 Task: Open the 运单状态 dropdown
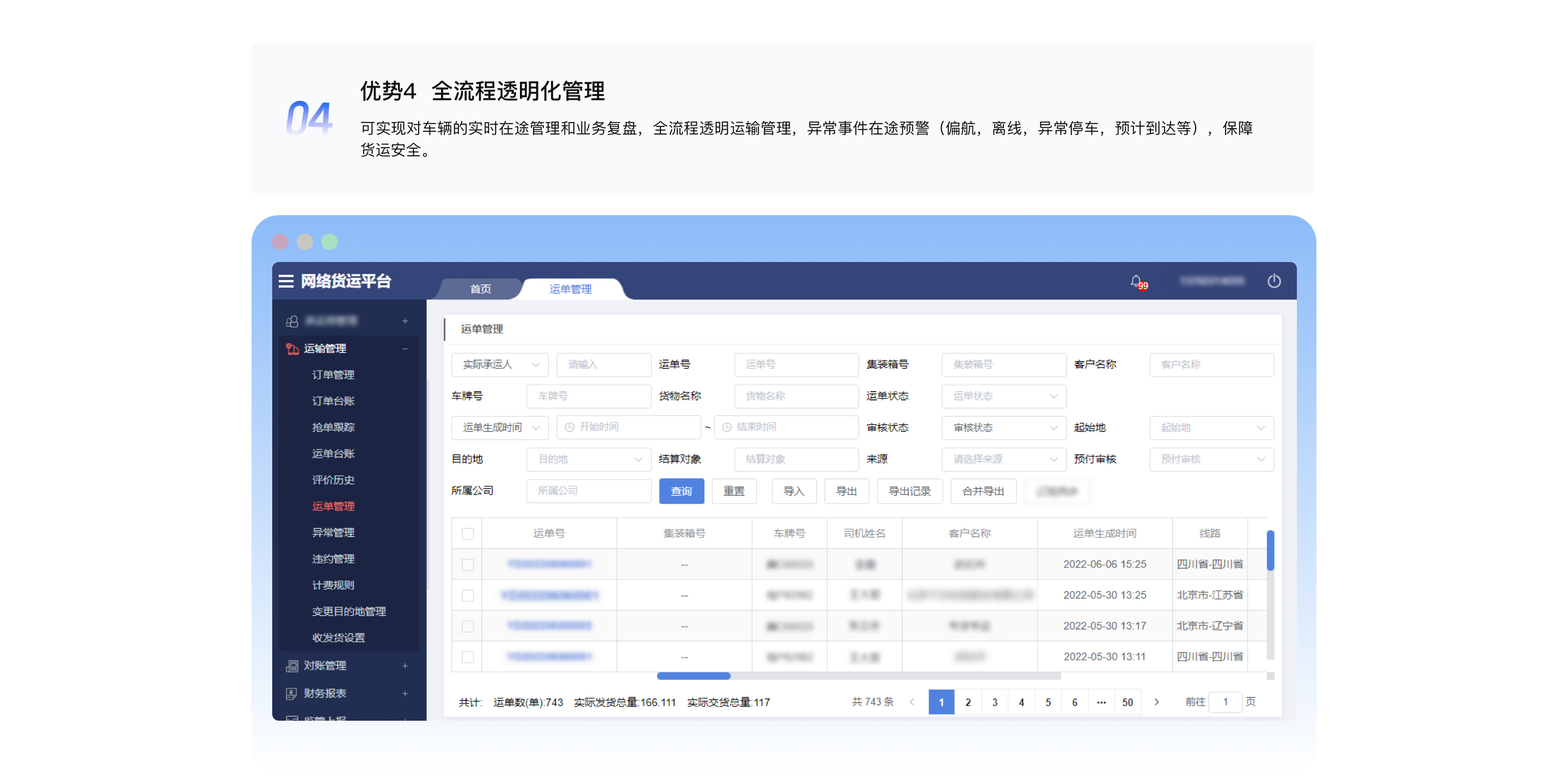coord(1004,396)
